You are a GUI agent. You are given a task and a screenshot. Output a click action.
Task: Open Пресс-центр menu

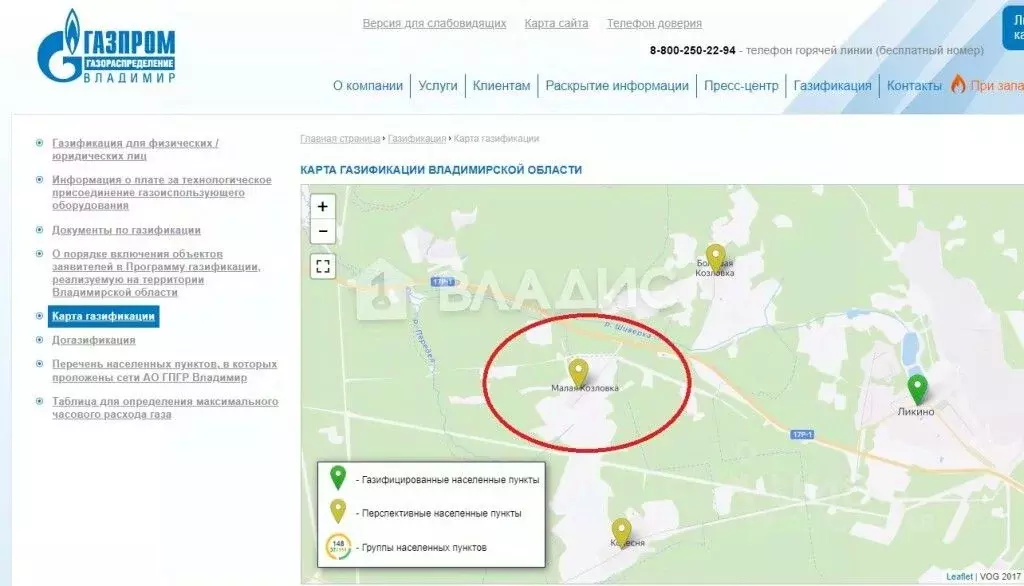coord(741,86)
